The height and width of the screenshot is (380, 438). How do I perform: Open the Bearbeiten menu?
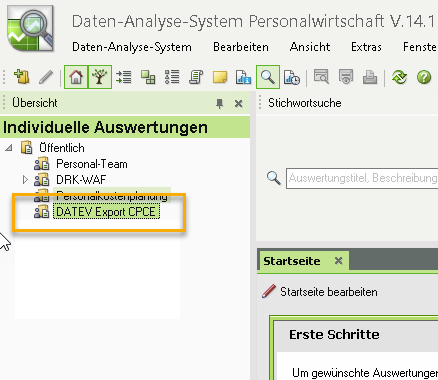pos(241,47)
